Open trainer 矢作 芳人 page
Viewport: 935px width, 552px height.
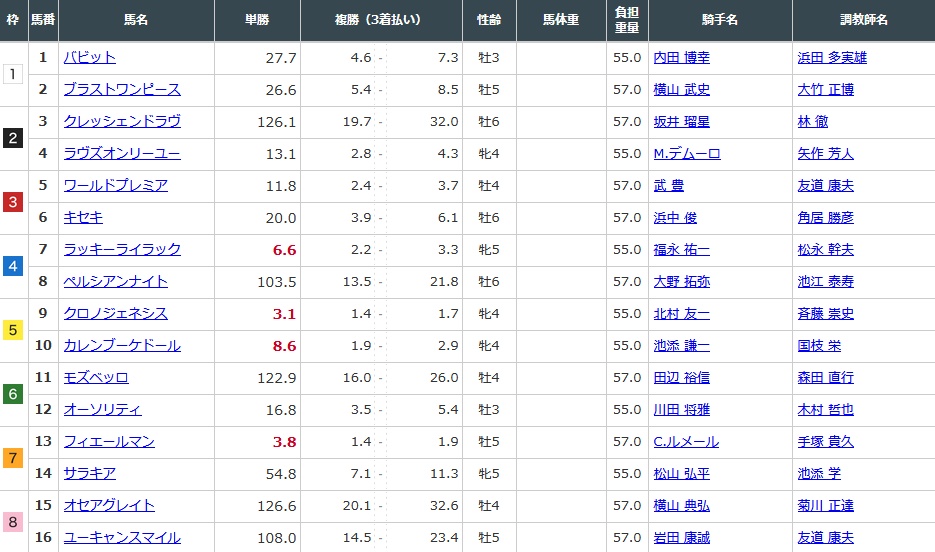click(825, 154)
